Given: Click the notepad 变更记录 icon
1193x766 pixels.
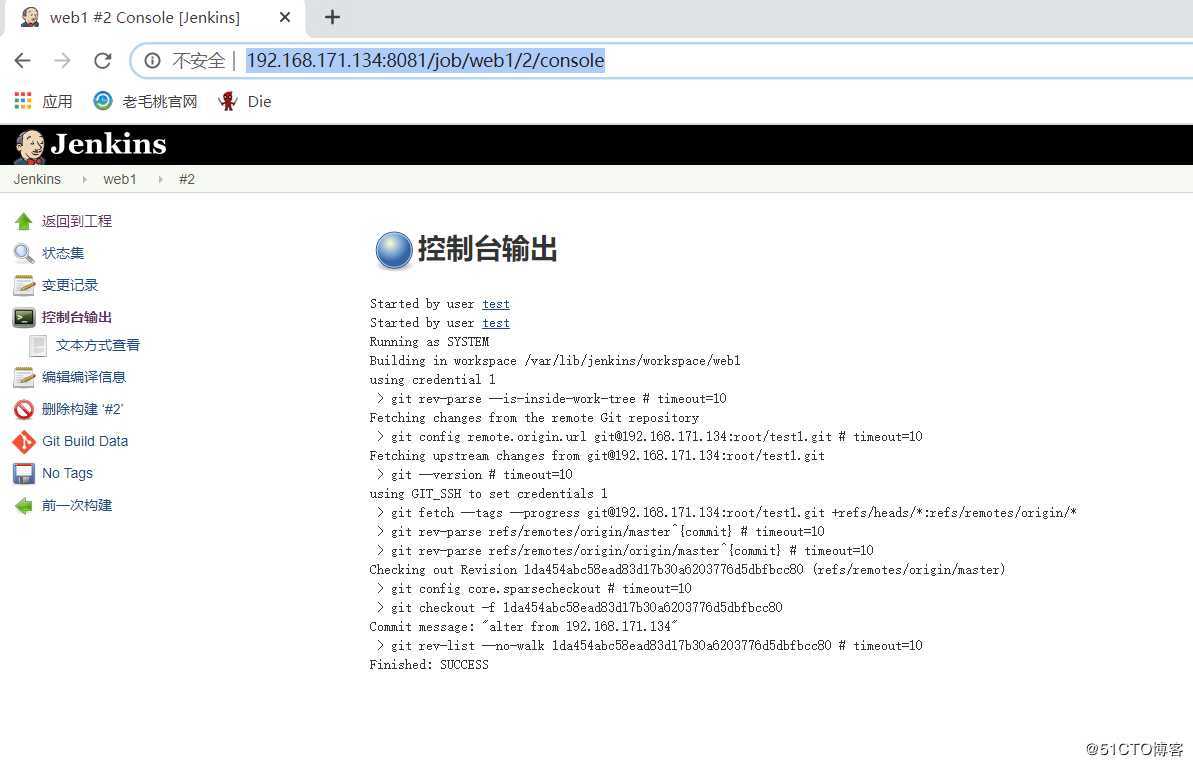Looking at the screenshot, I should [x=24, y=285].
